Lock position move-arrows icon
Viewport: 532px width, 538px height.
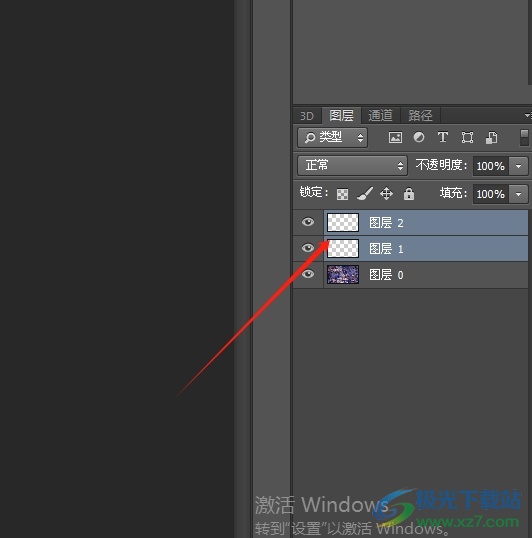[x=387, y=194]
